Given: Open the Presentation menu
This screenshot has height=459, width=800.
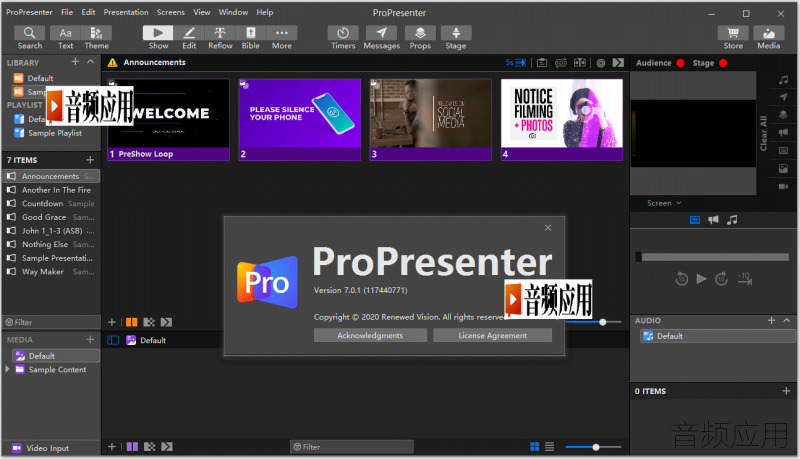Looking at the screenshot, I should (x=126, y=12).
